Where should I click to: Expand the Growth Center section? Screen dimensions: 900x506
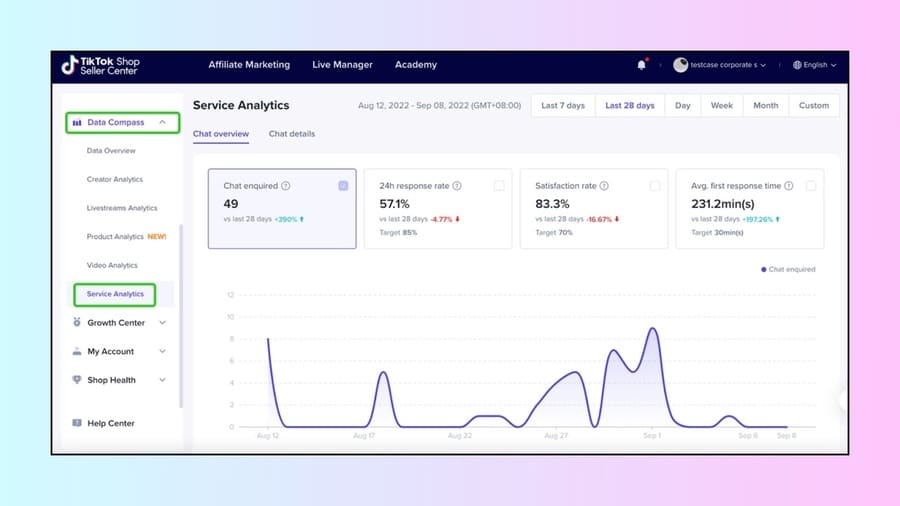pos(162,323)
